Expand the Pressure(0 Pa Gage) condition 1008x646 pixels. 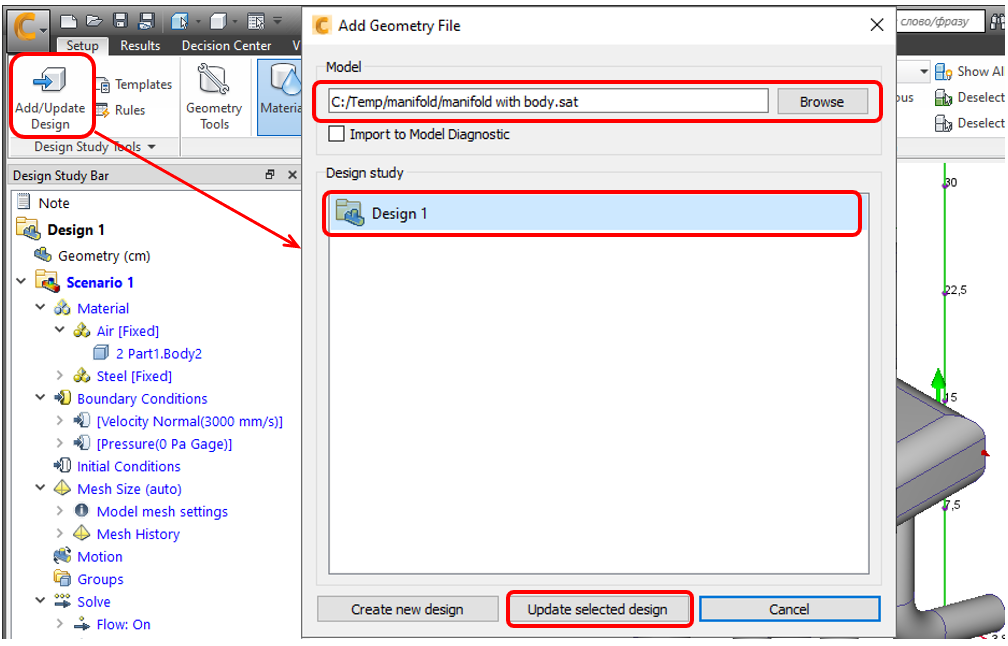(x=60, y=443)
